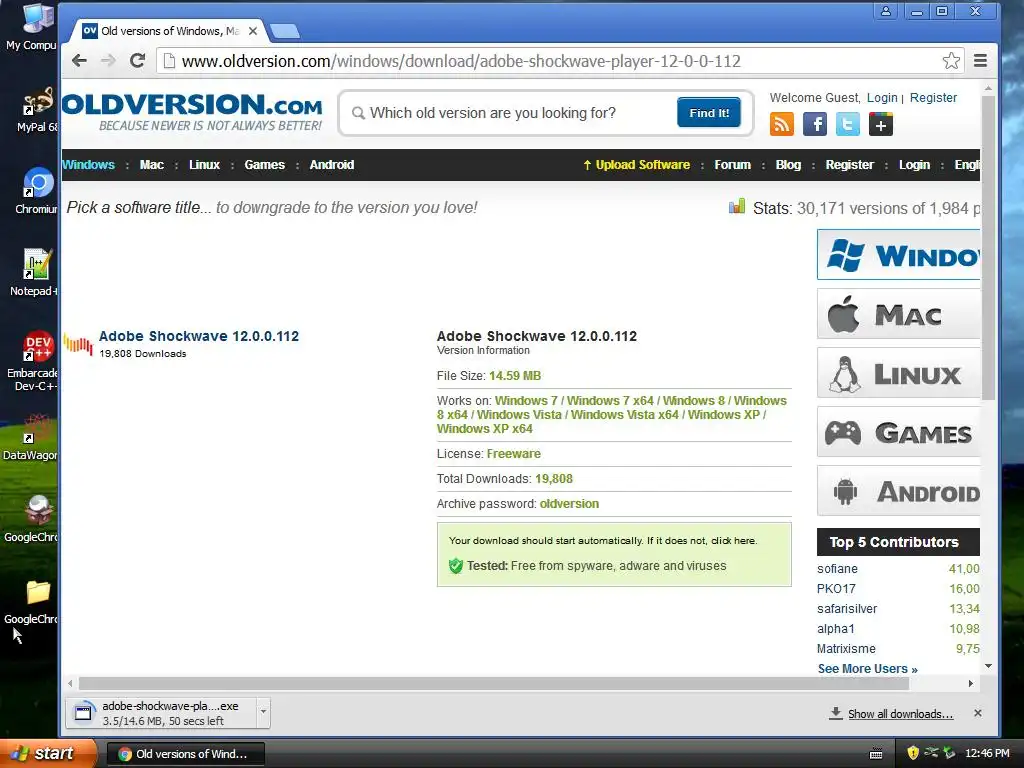Click the Login link beside Welcome Guest
The image size is (1024, 768).
882,97
